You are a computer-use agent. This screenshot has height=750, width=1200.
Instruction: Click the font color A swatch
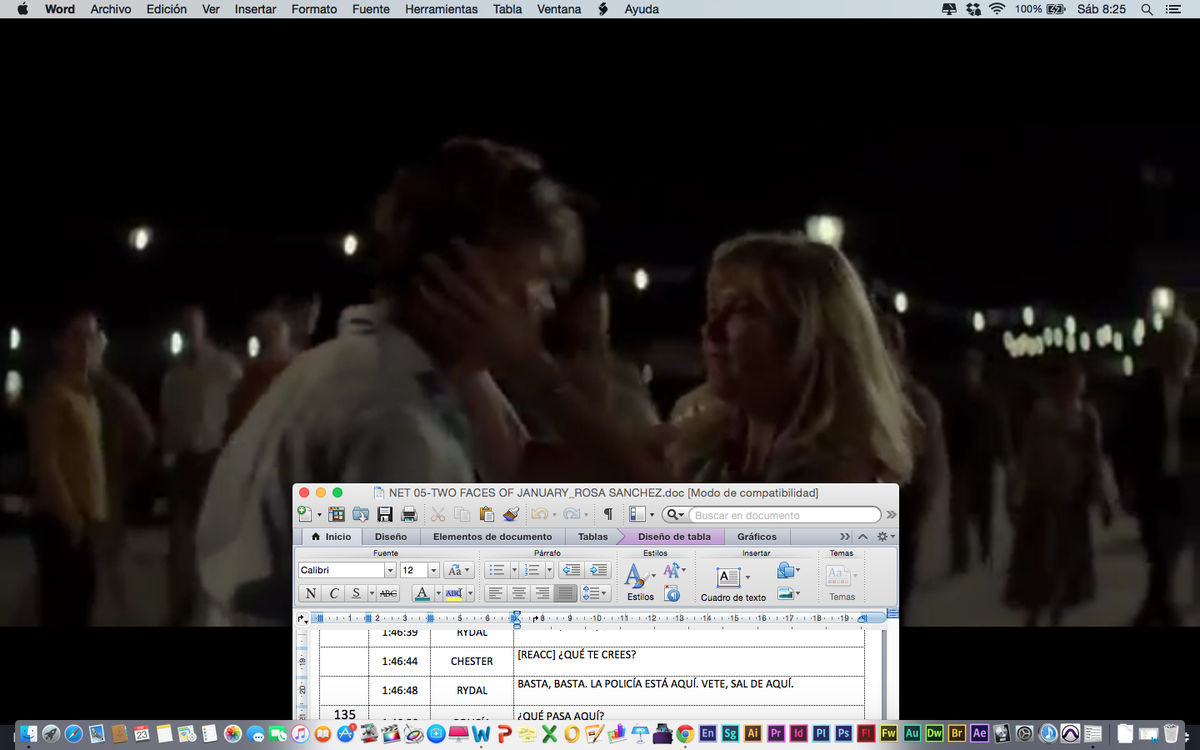point(421,593)
